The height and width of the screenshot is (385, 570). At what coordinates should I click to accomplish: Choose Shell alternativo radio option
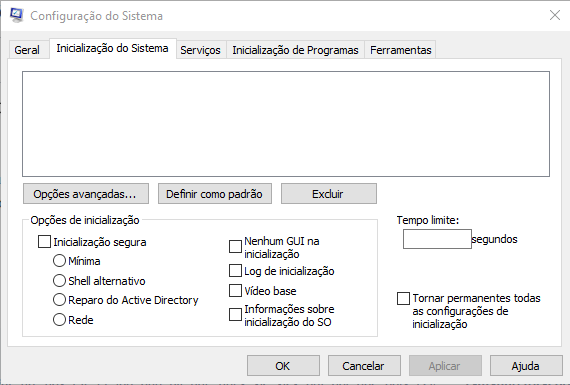point(59,281)
